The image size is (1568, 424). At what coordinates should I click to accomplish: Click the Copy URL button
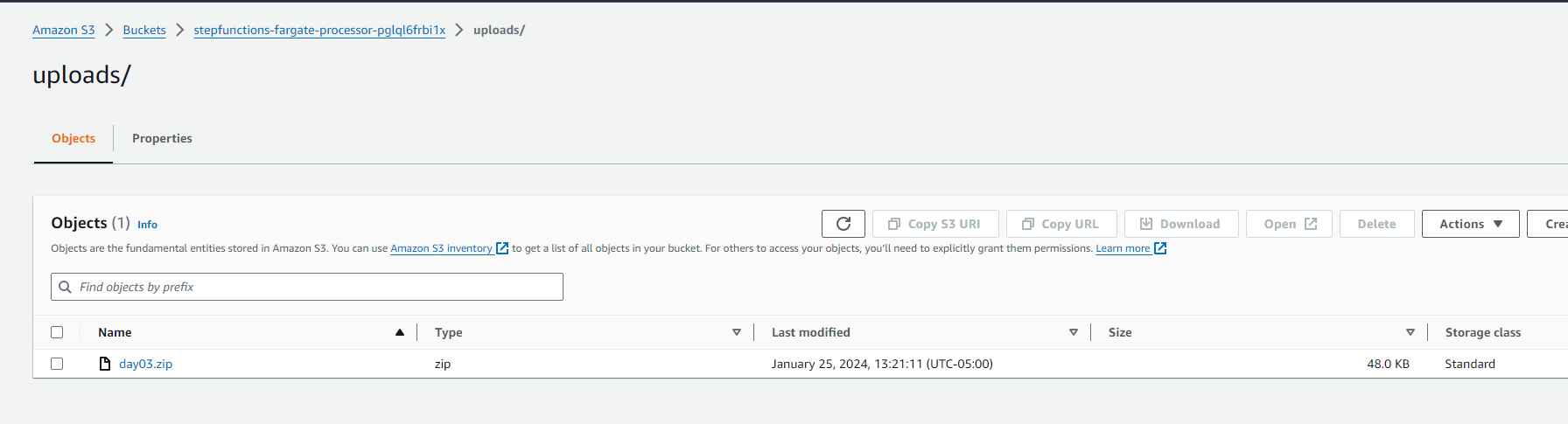point(1061,224)
